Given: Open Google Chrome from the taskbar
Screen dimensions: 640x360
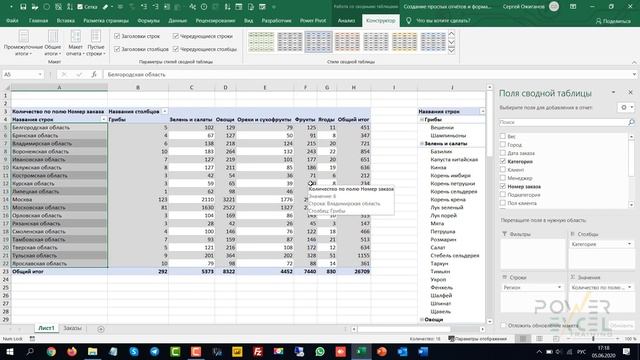Looking at the screenshot, I should (51, 351).
